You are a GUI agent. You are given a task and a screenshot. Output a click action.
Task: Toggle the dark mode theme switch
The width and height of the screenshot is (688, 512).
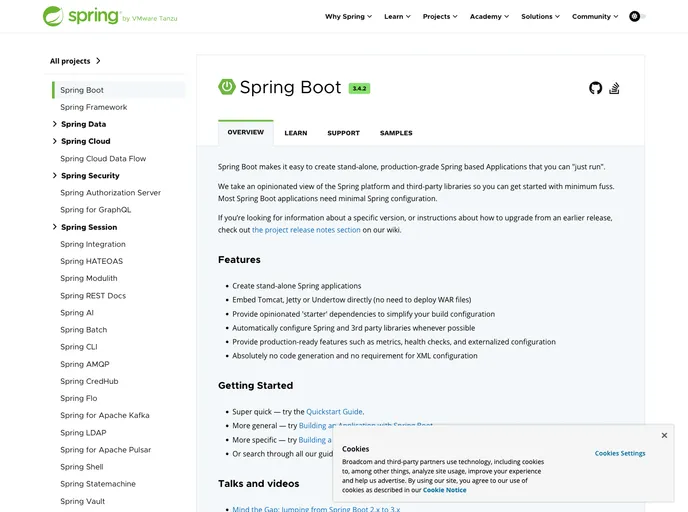(637, 17)
